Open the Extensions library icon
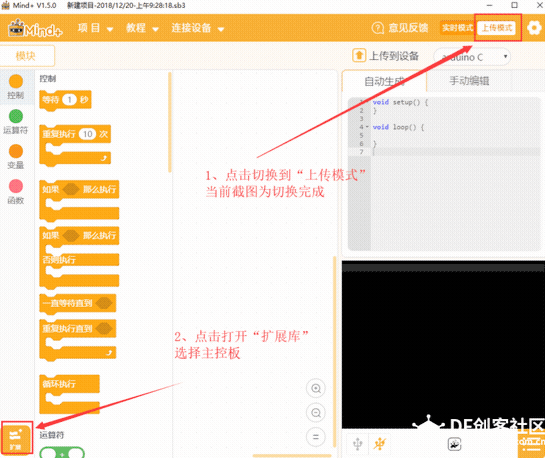This screenshot has height=458, width=545. click(x=16, y=437)
